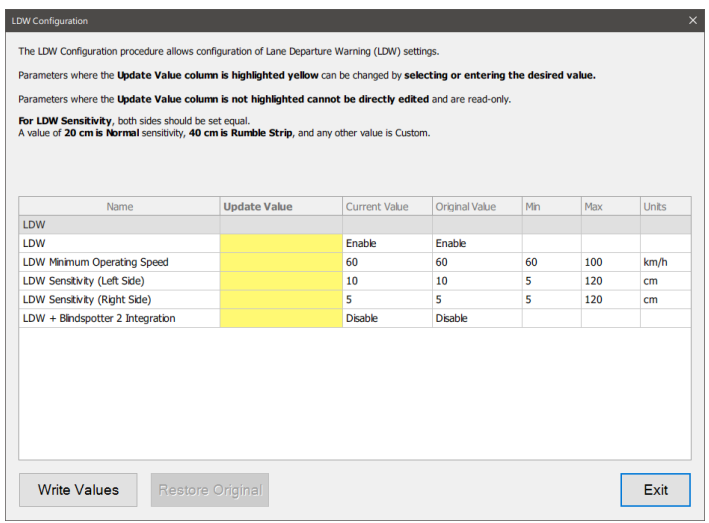Sort by the Current Value column header
The image size is (709, 523).
[x=377, y=206]
